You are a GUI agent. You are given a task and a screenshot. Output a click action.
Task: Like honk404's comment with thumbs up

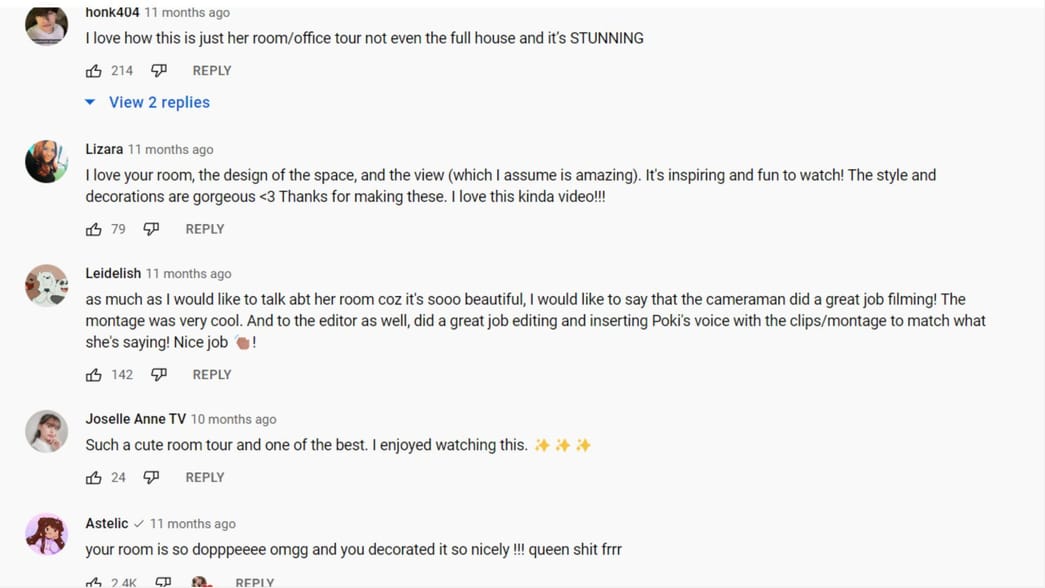click(x=94, y=71)
